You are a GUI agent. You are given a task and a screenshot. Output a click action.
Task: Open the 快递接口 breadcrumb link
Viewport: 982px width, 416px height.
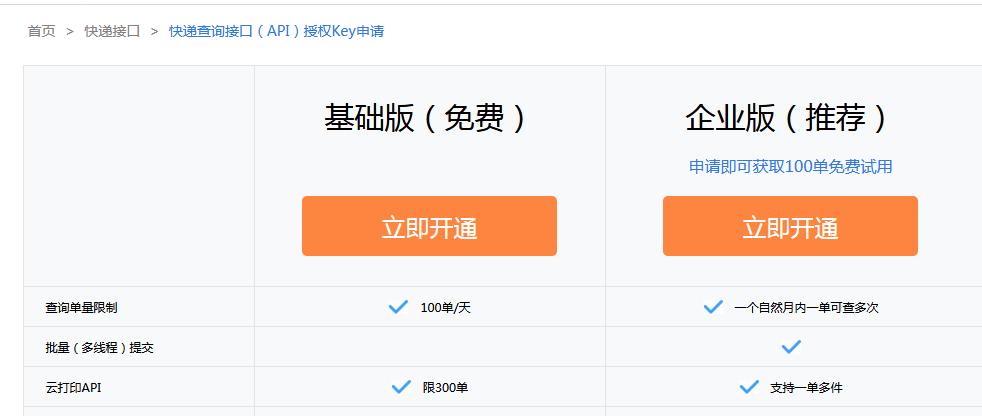click(112, 31)
